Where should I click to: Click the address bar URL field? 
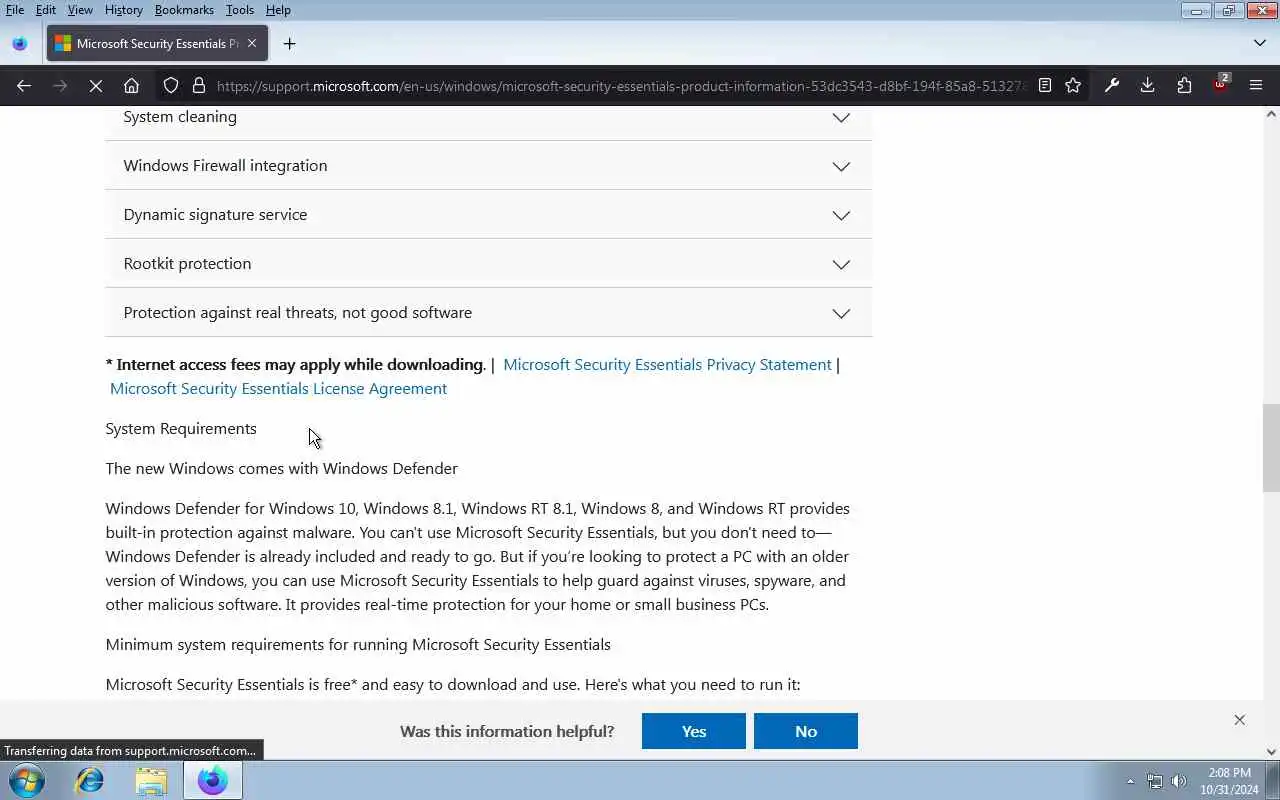point(620,86)
